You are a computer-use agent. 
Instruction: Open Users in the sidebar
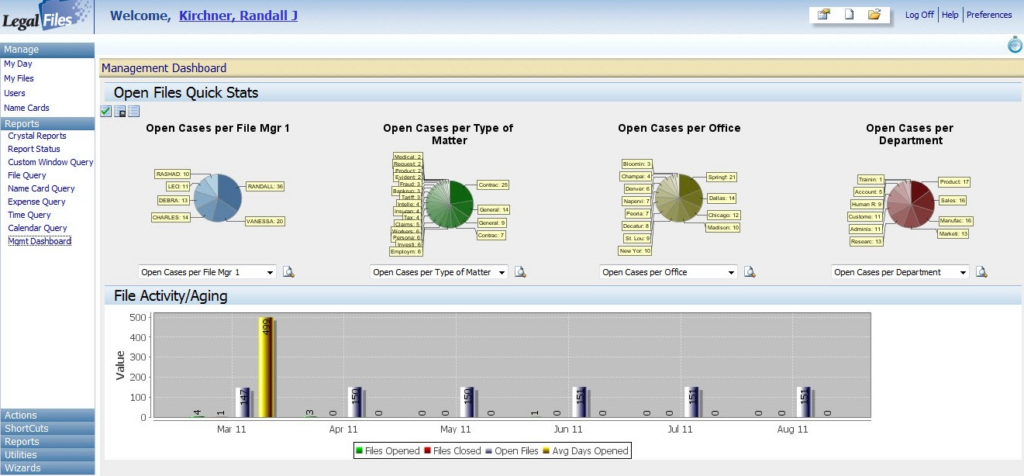[14, 93]
